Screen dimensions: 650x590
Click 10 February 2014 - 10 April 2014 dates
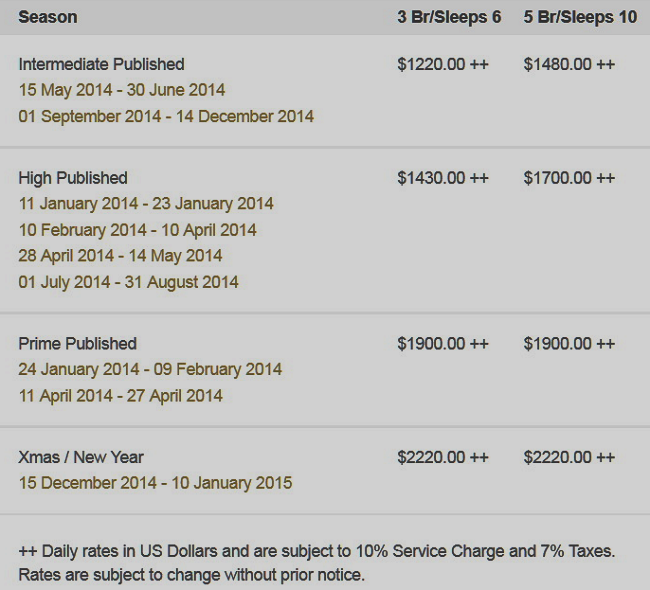(x=138, y=230)
